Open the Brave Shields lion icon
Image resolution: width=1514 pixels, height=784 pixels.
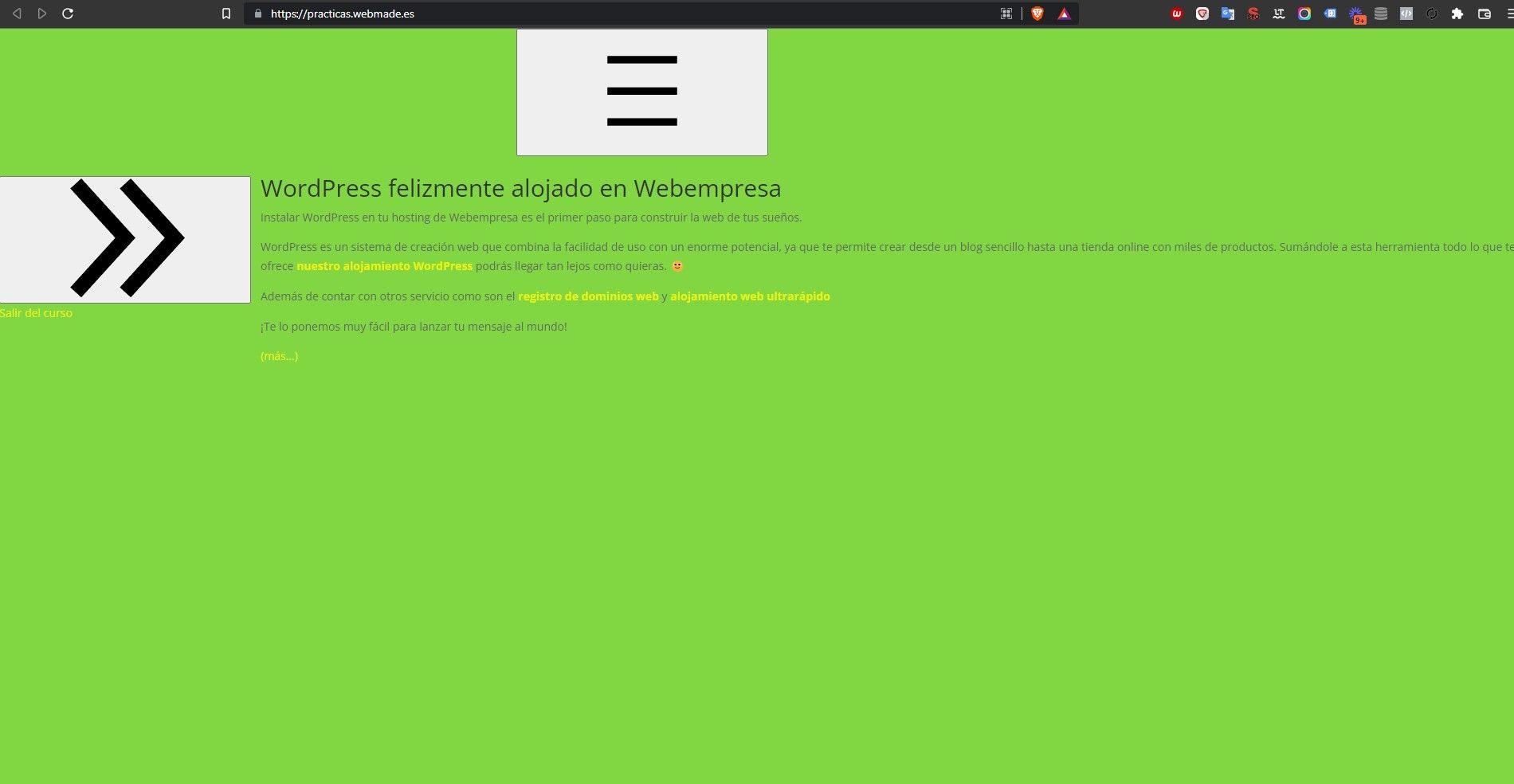click(x=1037, y=14)
